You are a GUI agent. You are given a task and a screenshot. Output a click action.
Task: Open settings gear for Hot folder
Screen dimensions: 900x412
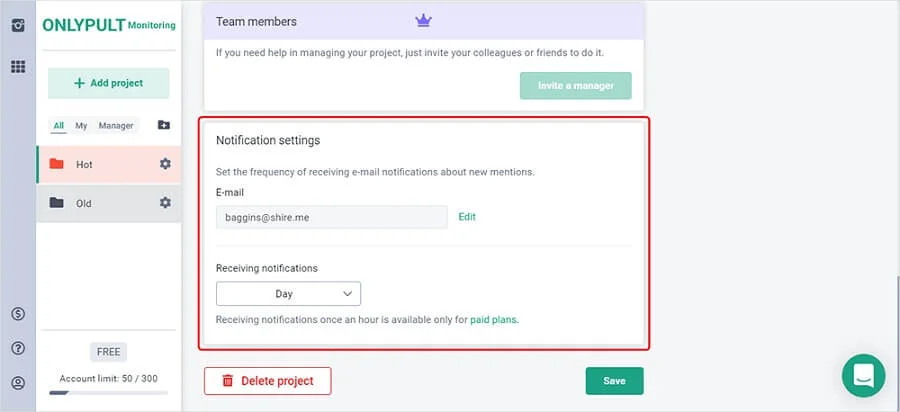point(165,164)
